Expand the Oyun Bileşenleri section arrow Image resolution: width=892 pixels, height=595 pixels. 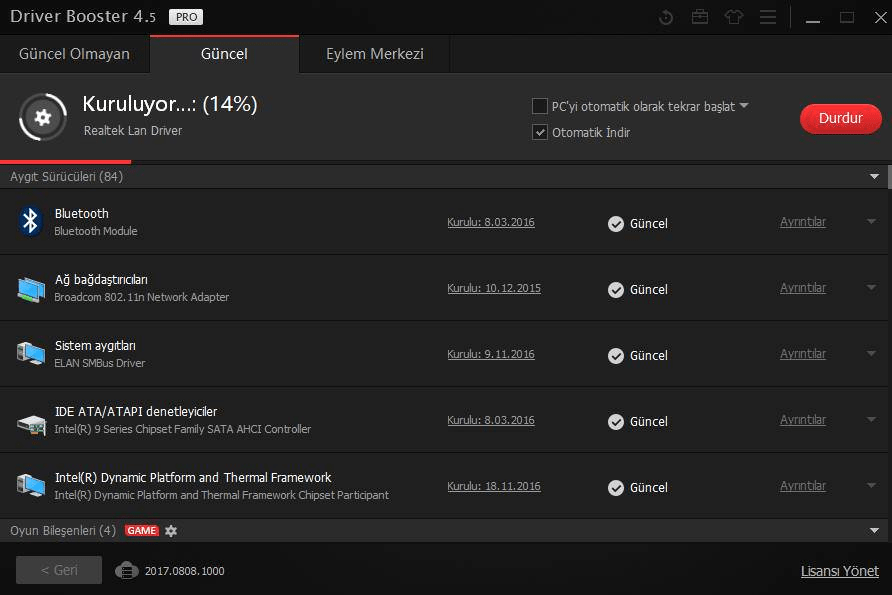pyautogui.click(x=875, y=530)
